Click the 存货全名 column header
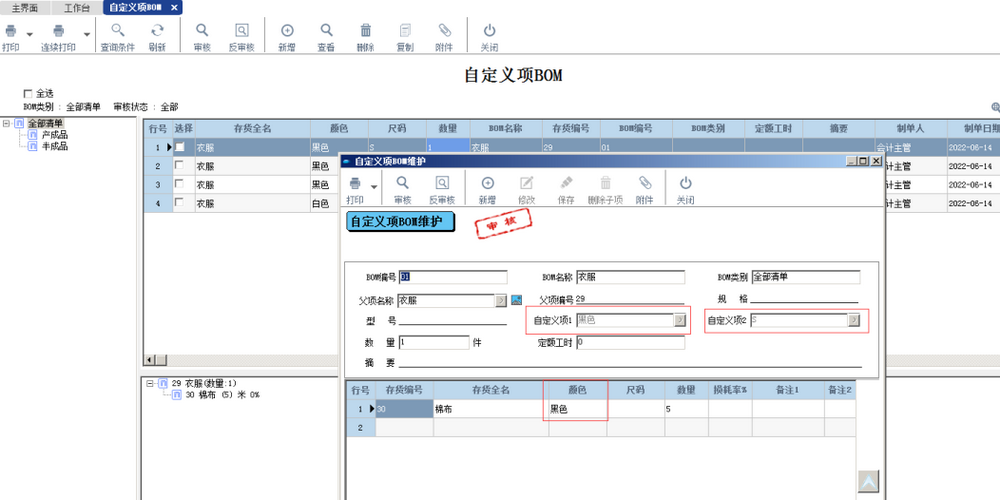 tap(252, 129)
